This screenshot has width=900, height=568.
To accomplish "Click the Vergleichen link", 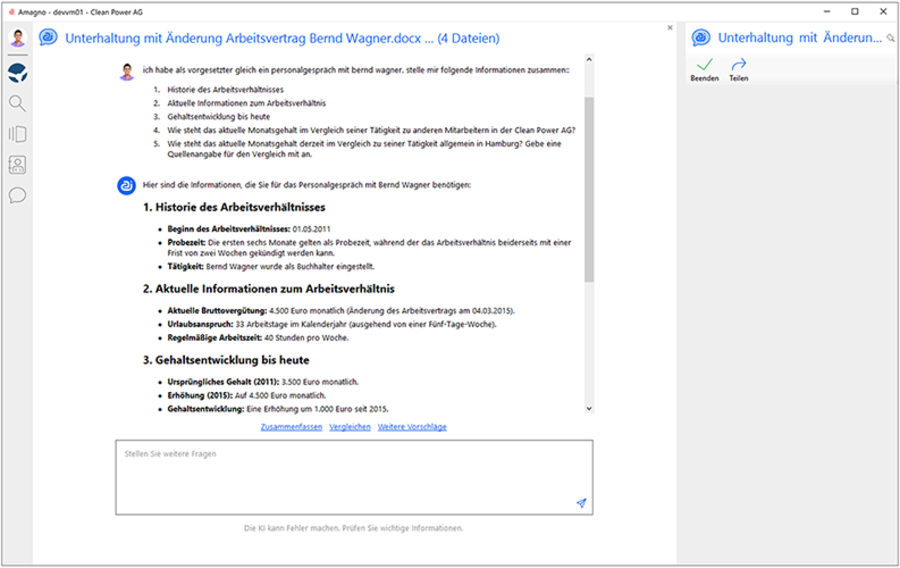I will [x=350, y=427].
